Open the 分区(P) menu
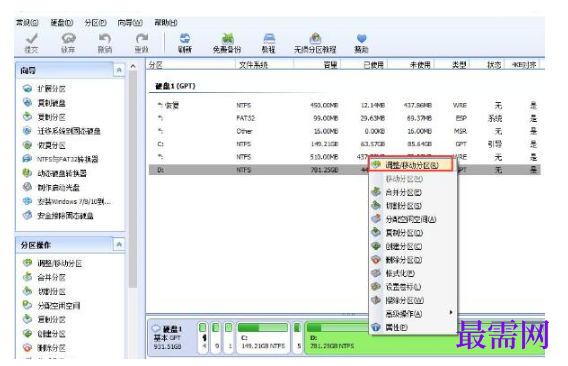 (x=95, y=22)
